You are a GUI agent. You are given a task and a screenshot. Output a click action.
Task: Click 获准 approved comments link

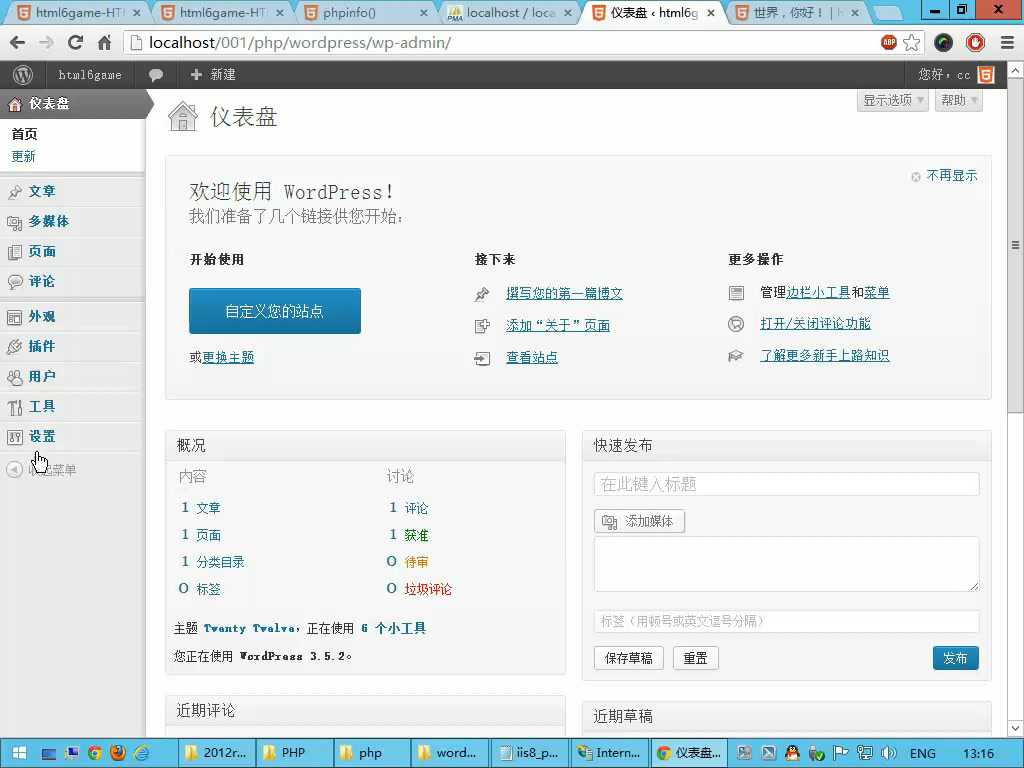(x=416, y=536)
